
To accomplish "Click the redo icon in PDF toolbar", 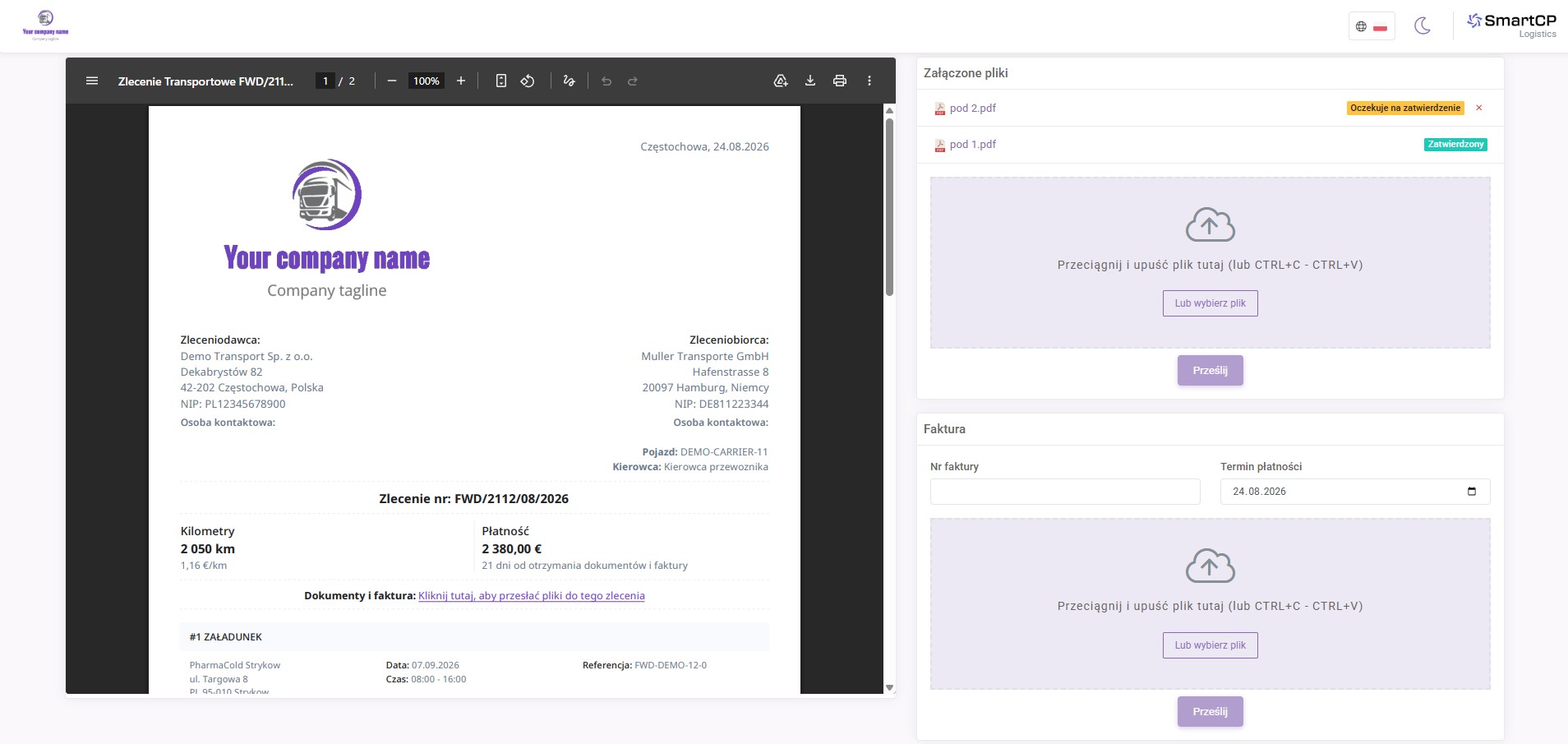I will coord(633,81).
